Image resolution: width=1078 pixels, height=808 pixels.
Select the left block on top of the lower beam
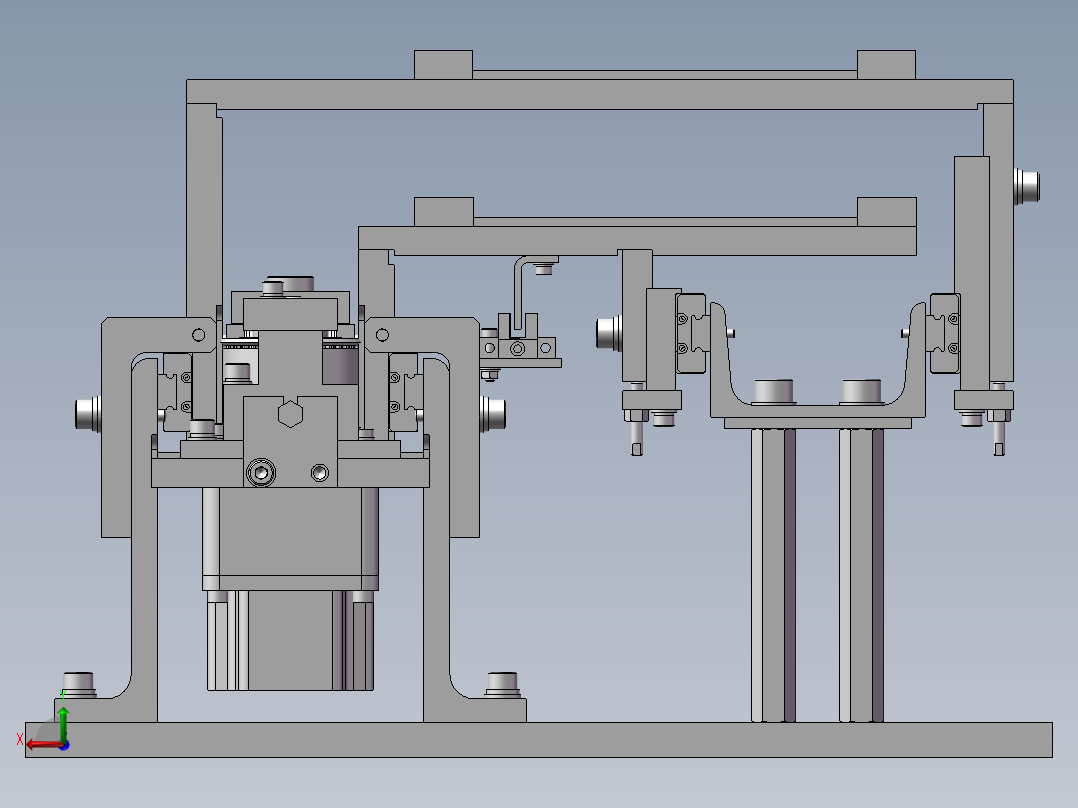click(444, 212)
